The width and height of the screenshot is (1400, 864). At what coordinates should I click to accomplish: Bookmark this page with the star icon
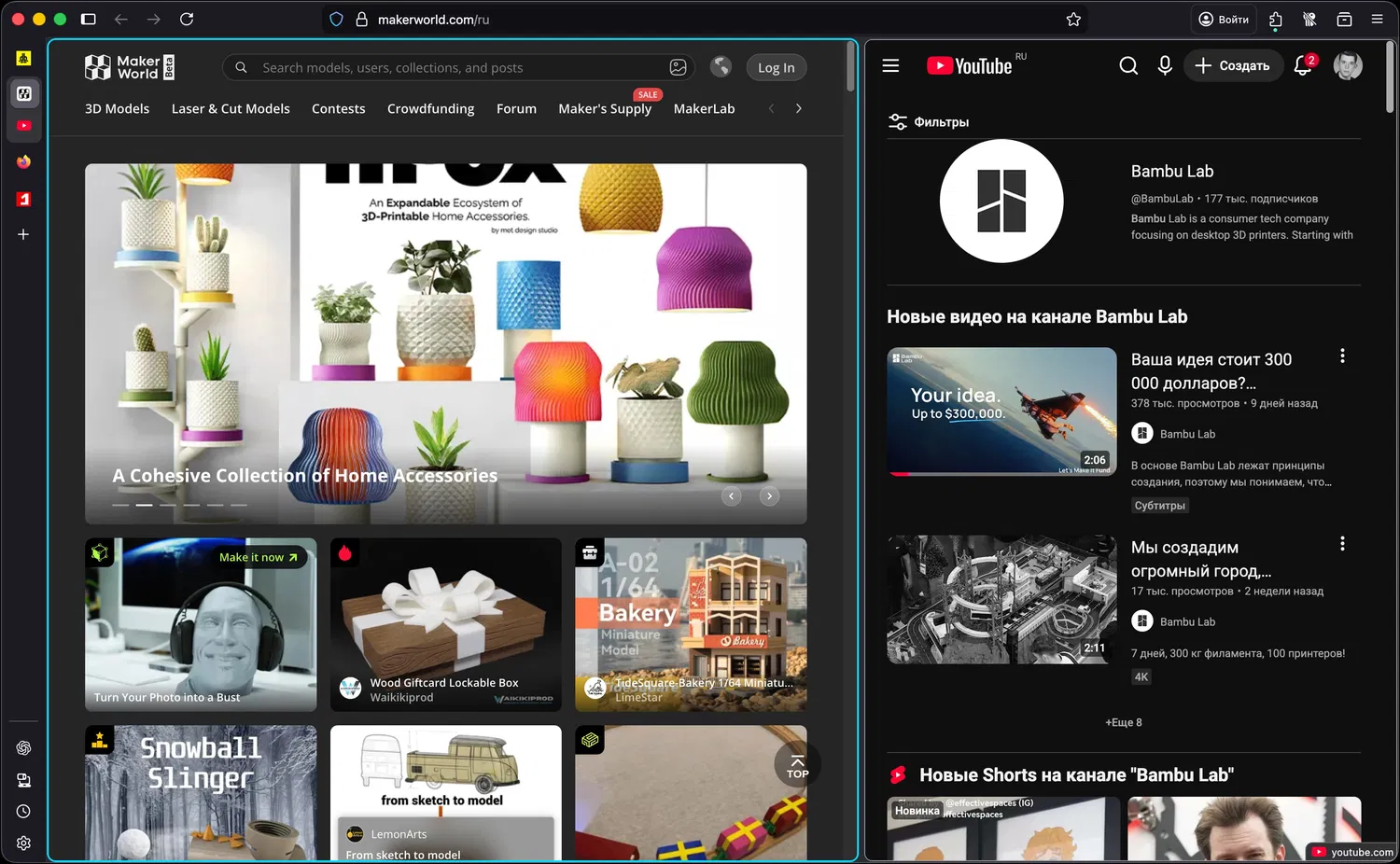pos(1073,19)
